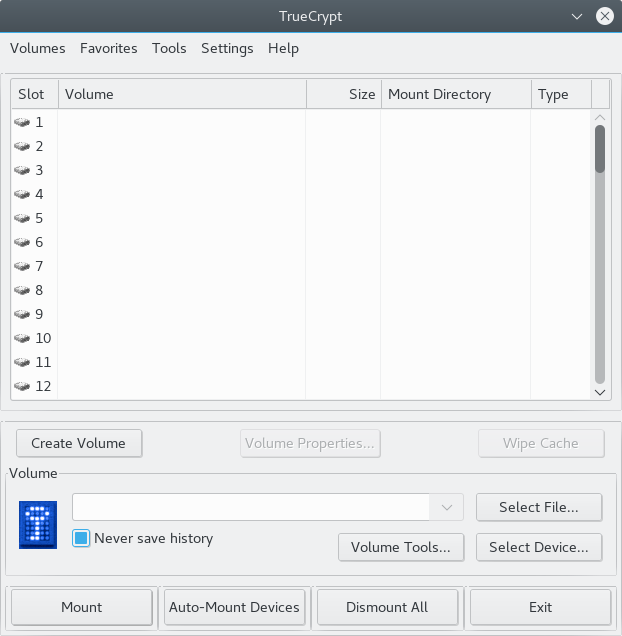Select the drive icon for slot 6
This screenshot has width=622, height=636.
(x=22, y=242)
